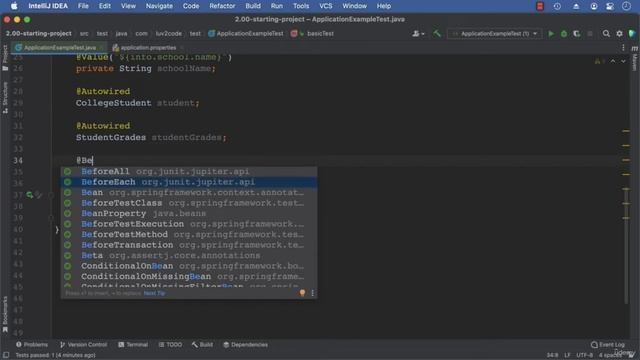
Task: Select BeanProperty java.beans suggestion
Action: click(189, 213)
